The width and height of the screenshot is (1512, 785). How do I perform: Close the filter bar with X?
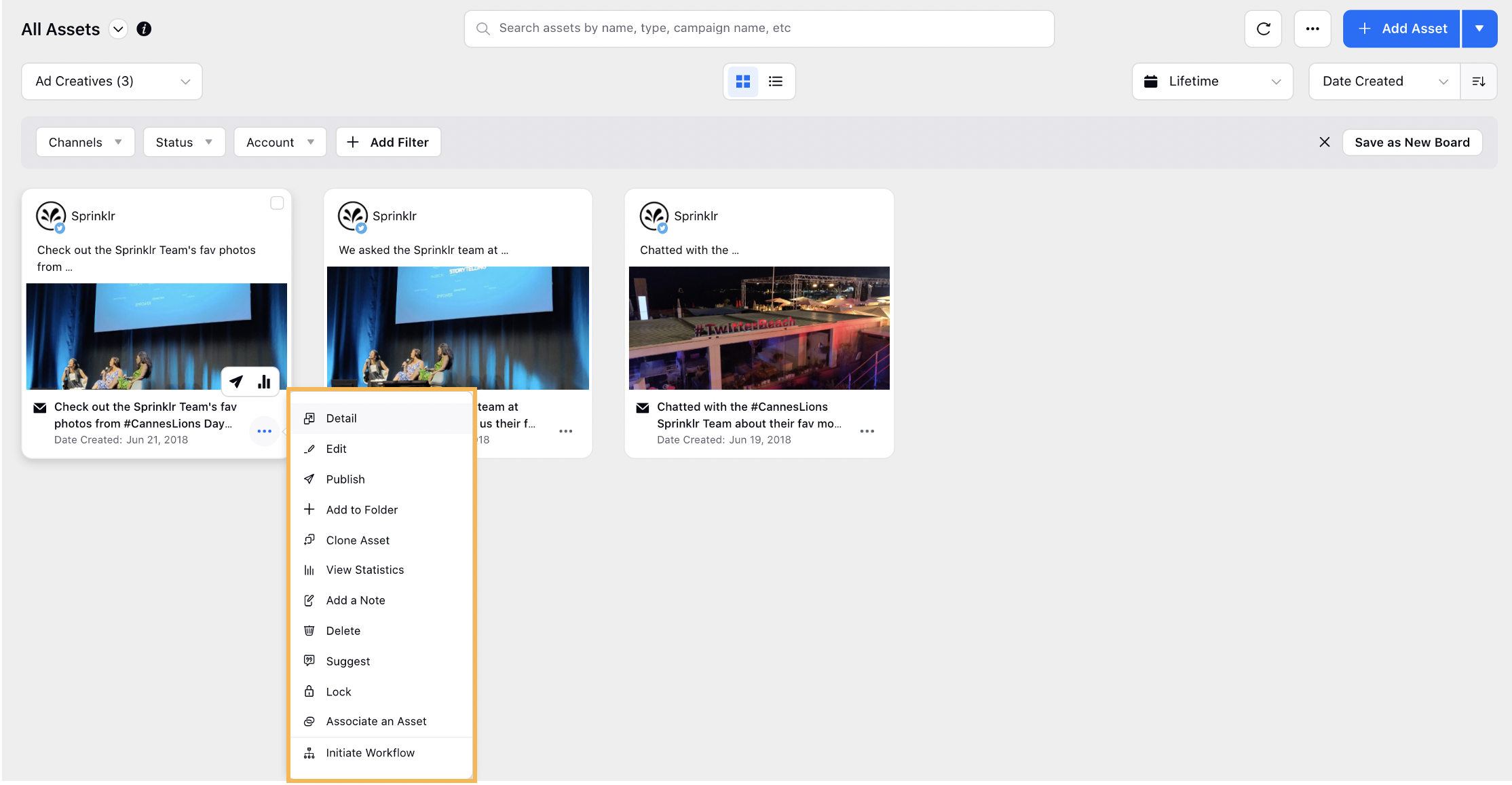click(x=1324, y=142)
